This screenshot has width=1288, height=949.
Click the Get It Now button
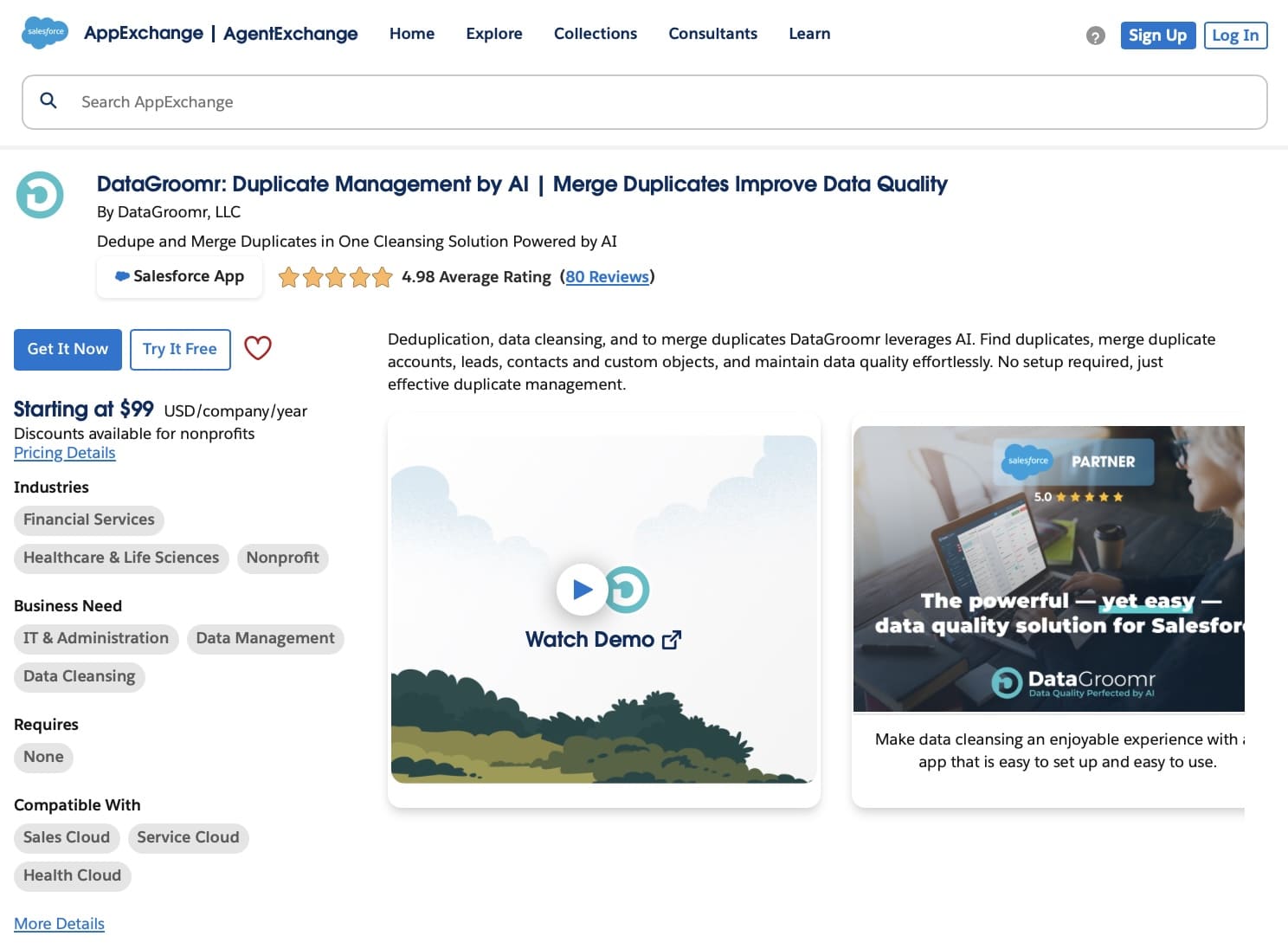tap(68, 349)
